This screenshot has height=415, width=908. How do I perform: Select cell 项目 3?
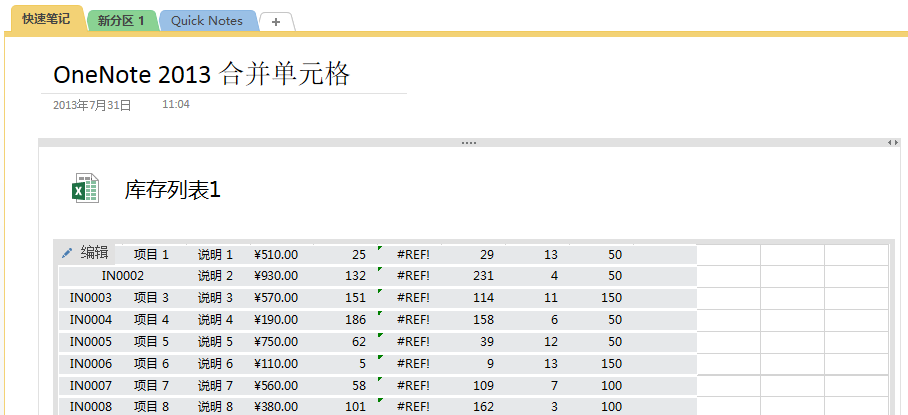tap(151, 298)
